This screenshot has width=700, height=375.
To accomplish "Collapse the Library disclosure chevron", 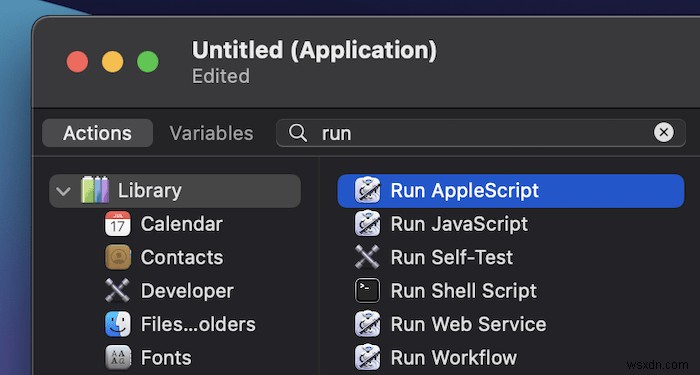I will tap(63, 192).
